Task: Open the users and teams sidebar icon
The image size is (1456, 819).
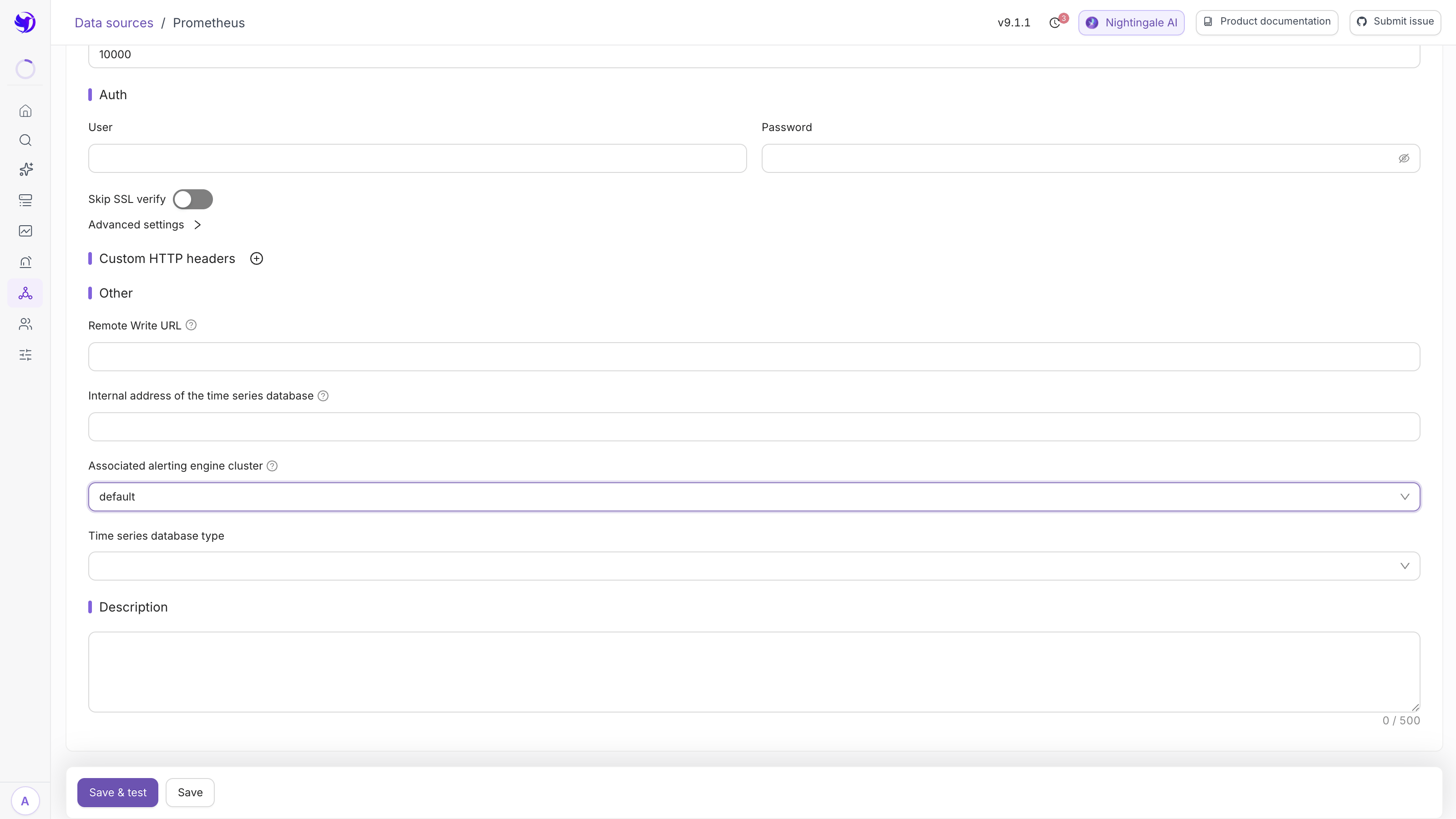Action: [x=25, y=324]
